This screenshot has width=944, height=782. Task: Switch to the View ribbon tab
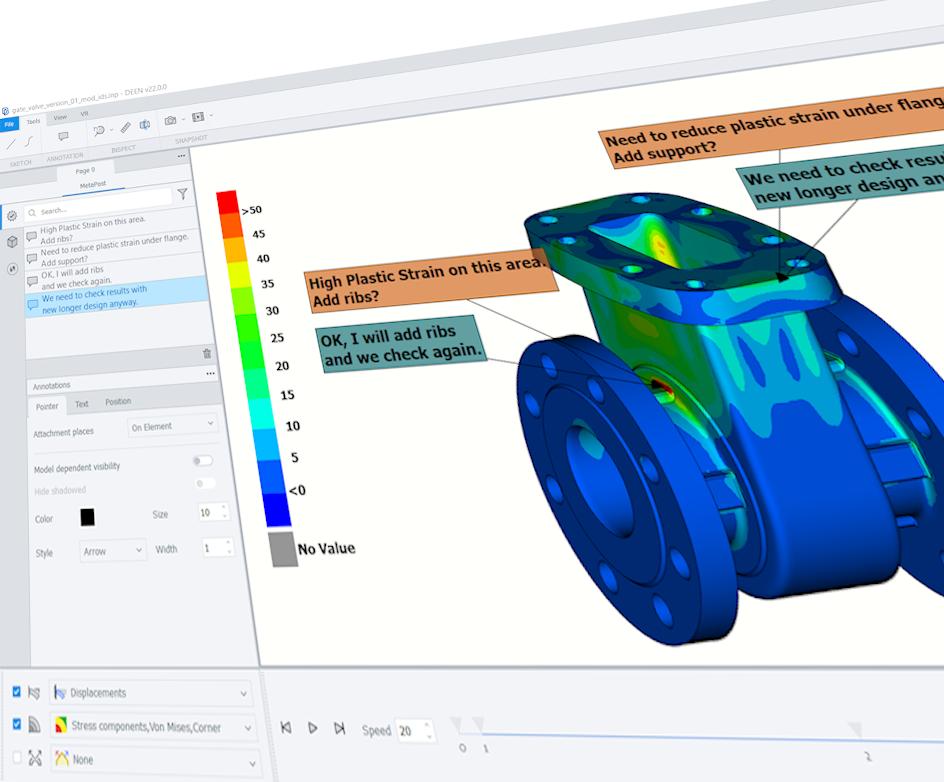(x=60, y=117)
